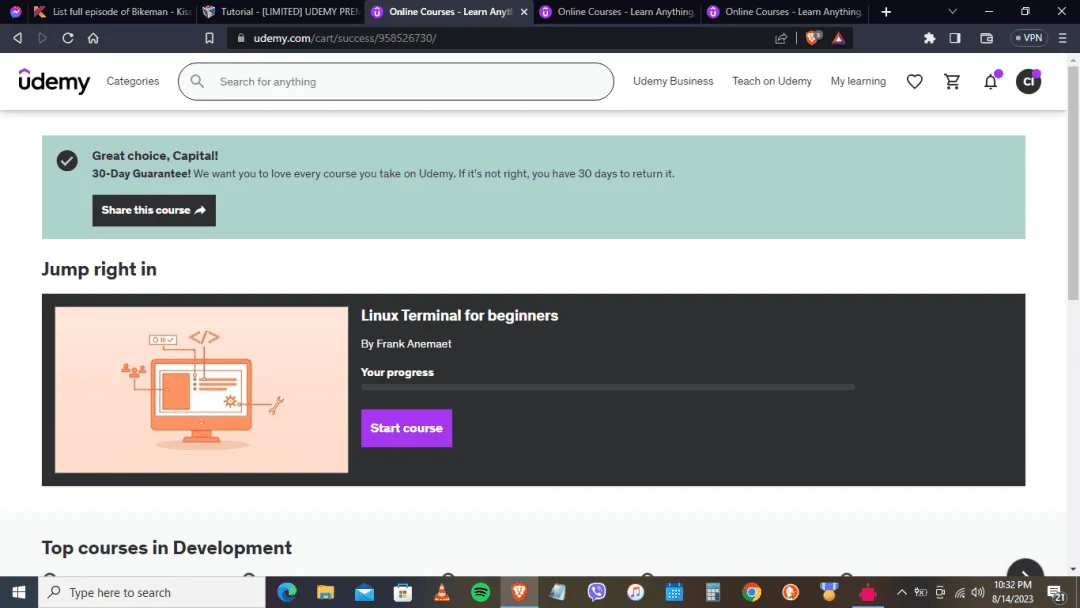Click Share this course button

[x=154, y=210]
